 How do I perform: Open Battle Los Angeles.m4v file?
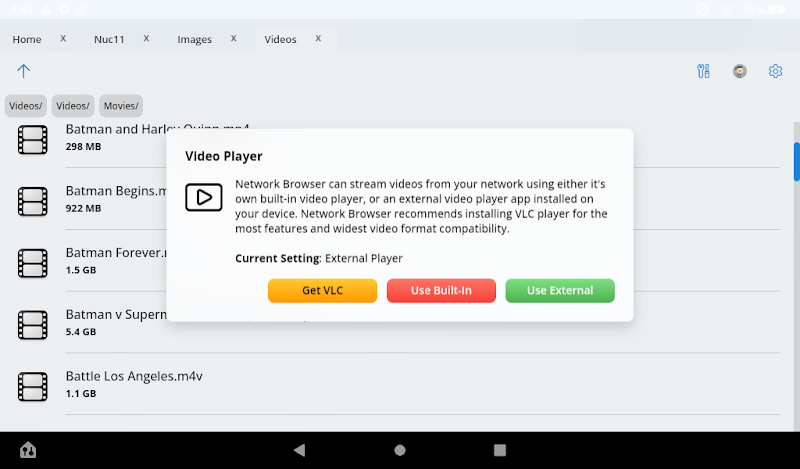(134, 376)
